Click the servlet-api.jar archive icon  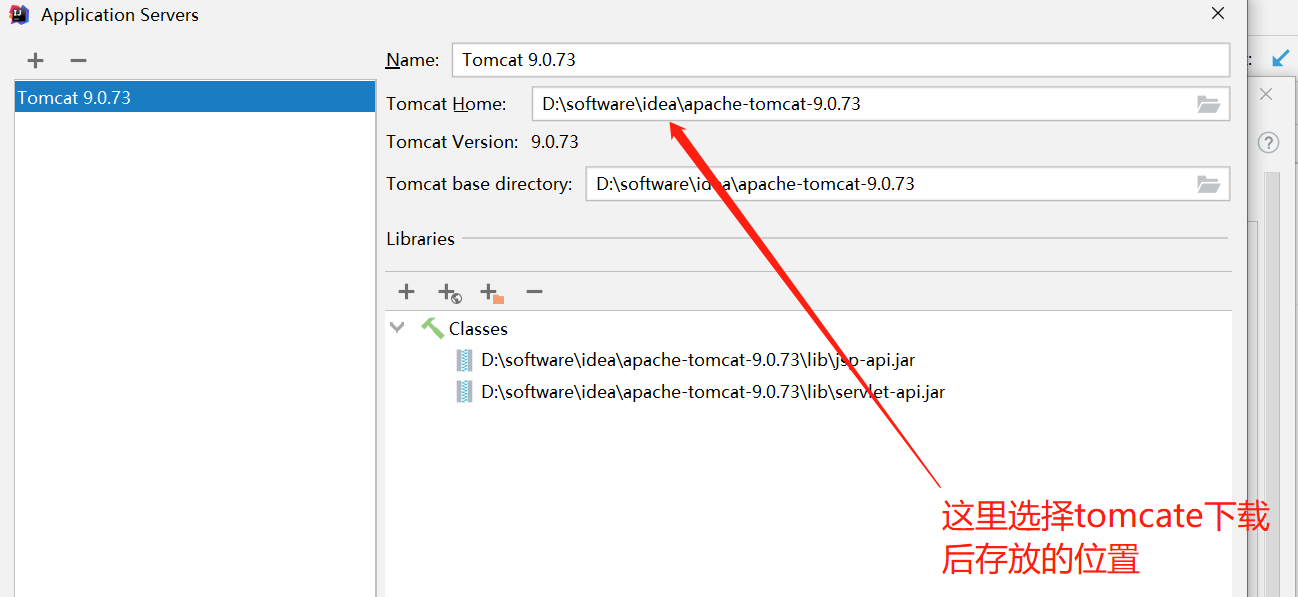(464, 392)
